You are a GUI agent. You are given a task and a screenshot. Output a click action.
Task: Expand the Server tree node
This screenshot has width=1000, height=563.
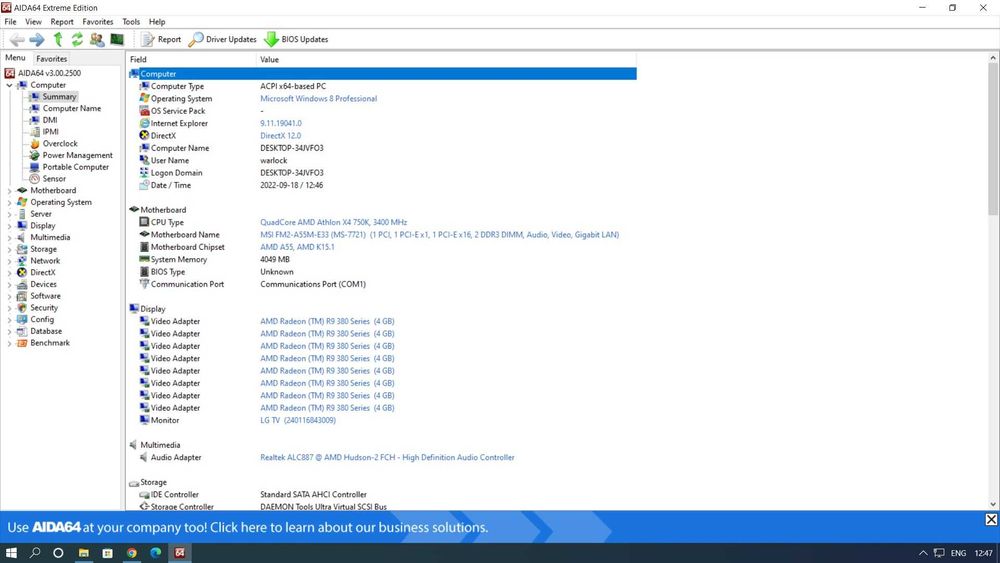tap(10, 214)
